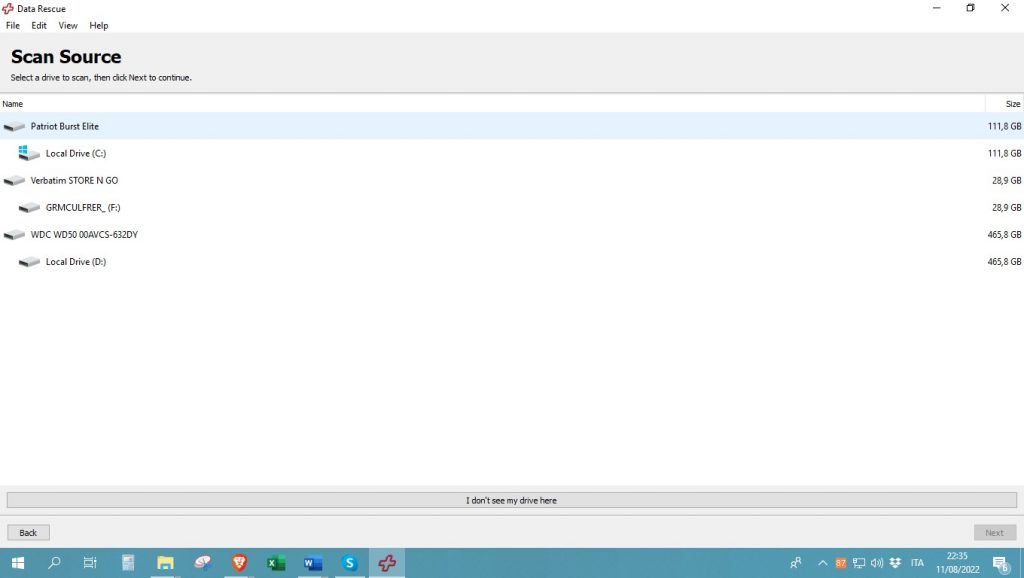Image resolution: width=1024 pixels, height=578 pixels.
Task: Click the "I don't see my drive here" button
Action: pos(511,500)
